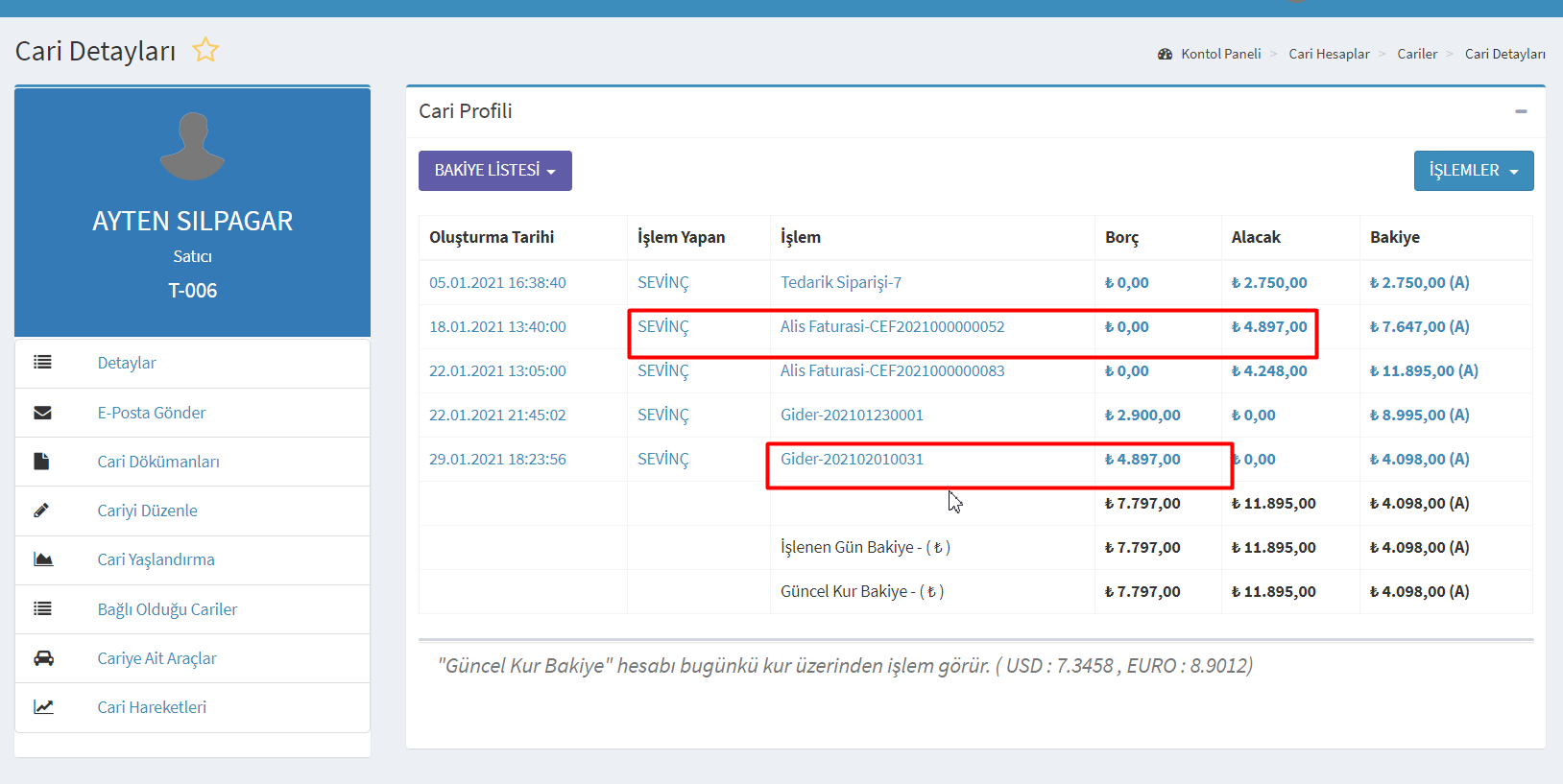Viewport: 1563px width, 784px height.
Task: Click the line chart icon for Cari Hareketleri
Action: [x=43, y=707]
